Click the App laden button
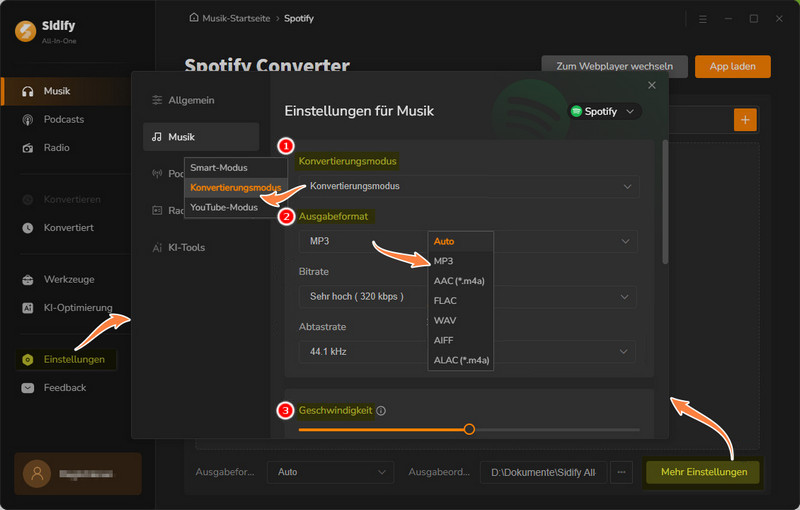The image size is (800, 510). click(x=732, y=66)
